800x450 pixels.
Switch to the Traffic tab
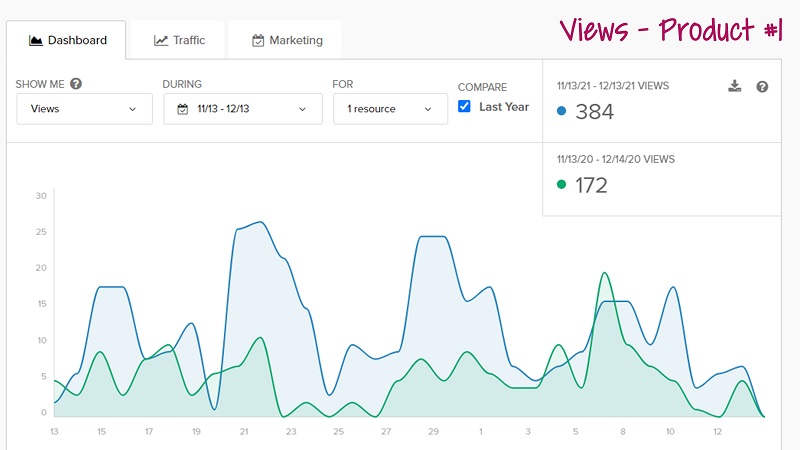click(178, 40)
